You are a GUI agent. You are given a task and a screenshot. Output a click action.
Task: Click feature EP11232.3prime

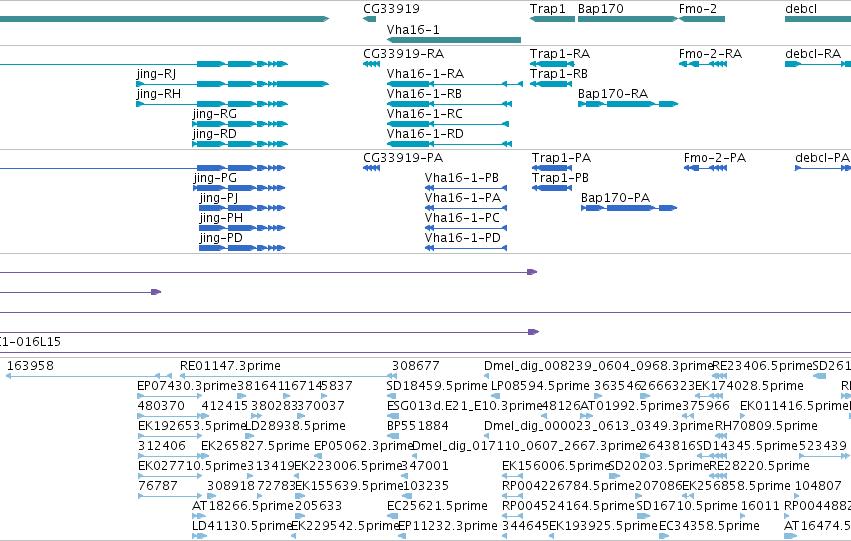tap(448, 526)
